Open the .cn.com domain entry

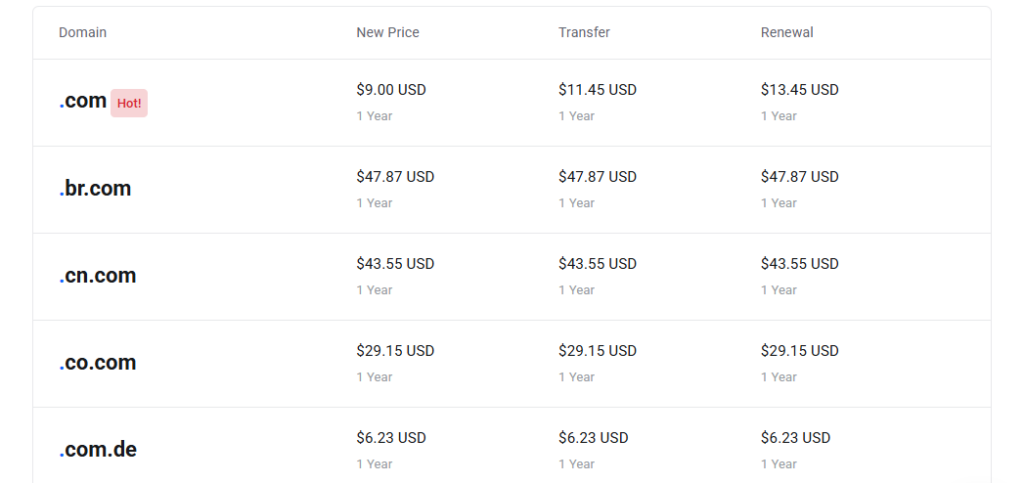(x=97, y=276)
